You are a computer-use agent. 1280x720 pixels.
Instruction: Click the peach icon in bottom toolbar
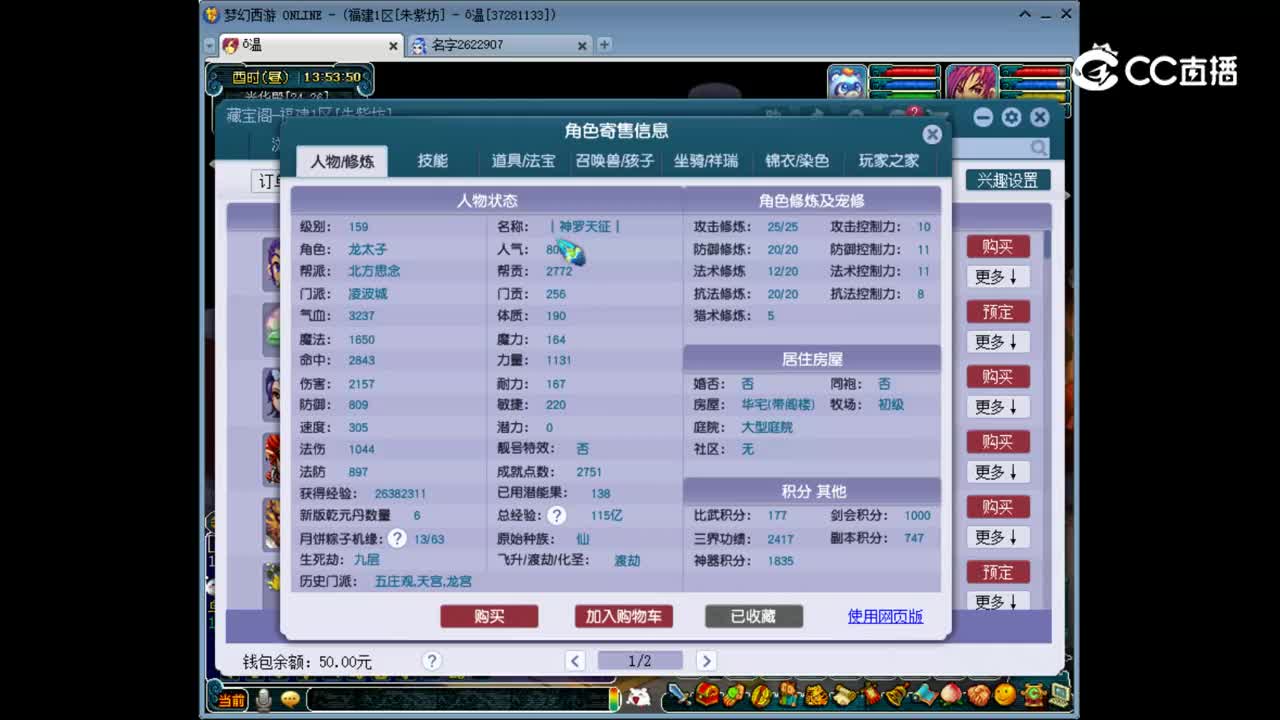pos(951,694)
